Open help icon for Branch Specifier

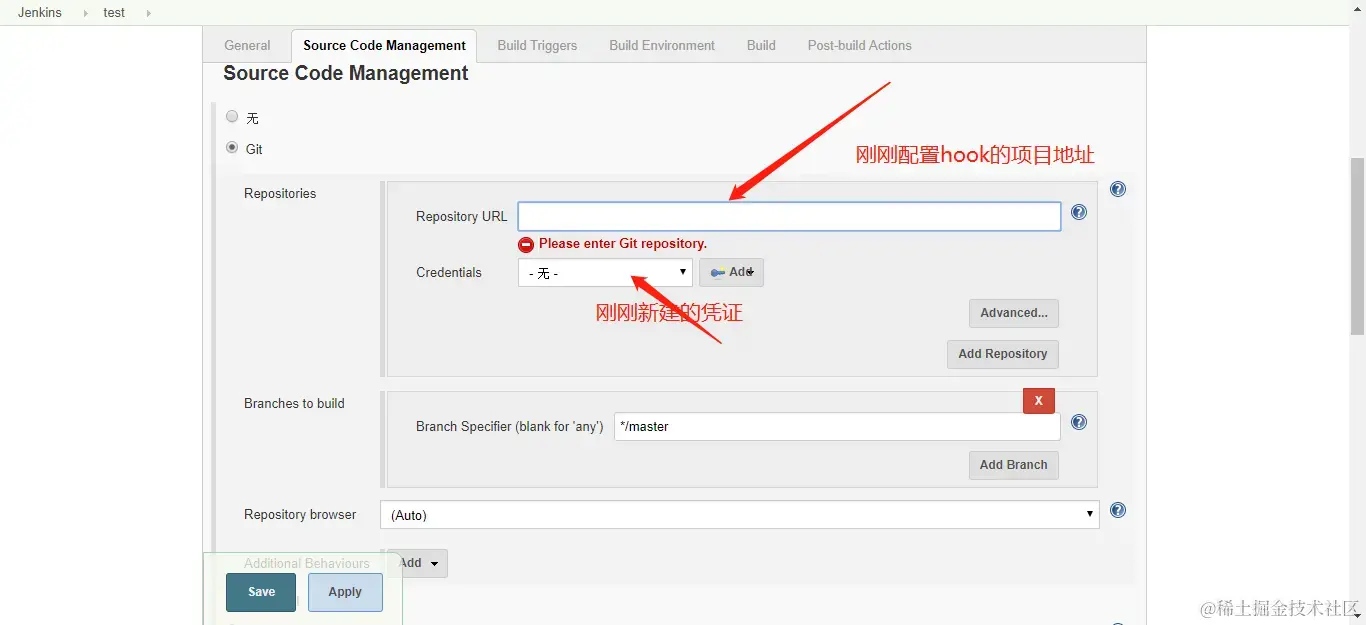tap(1079, 422)
